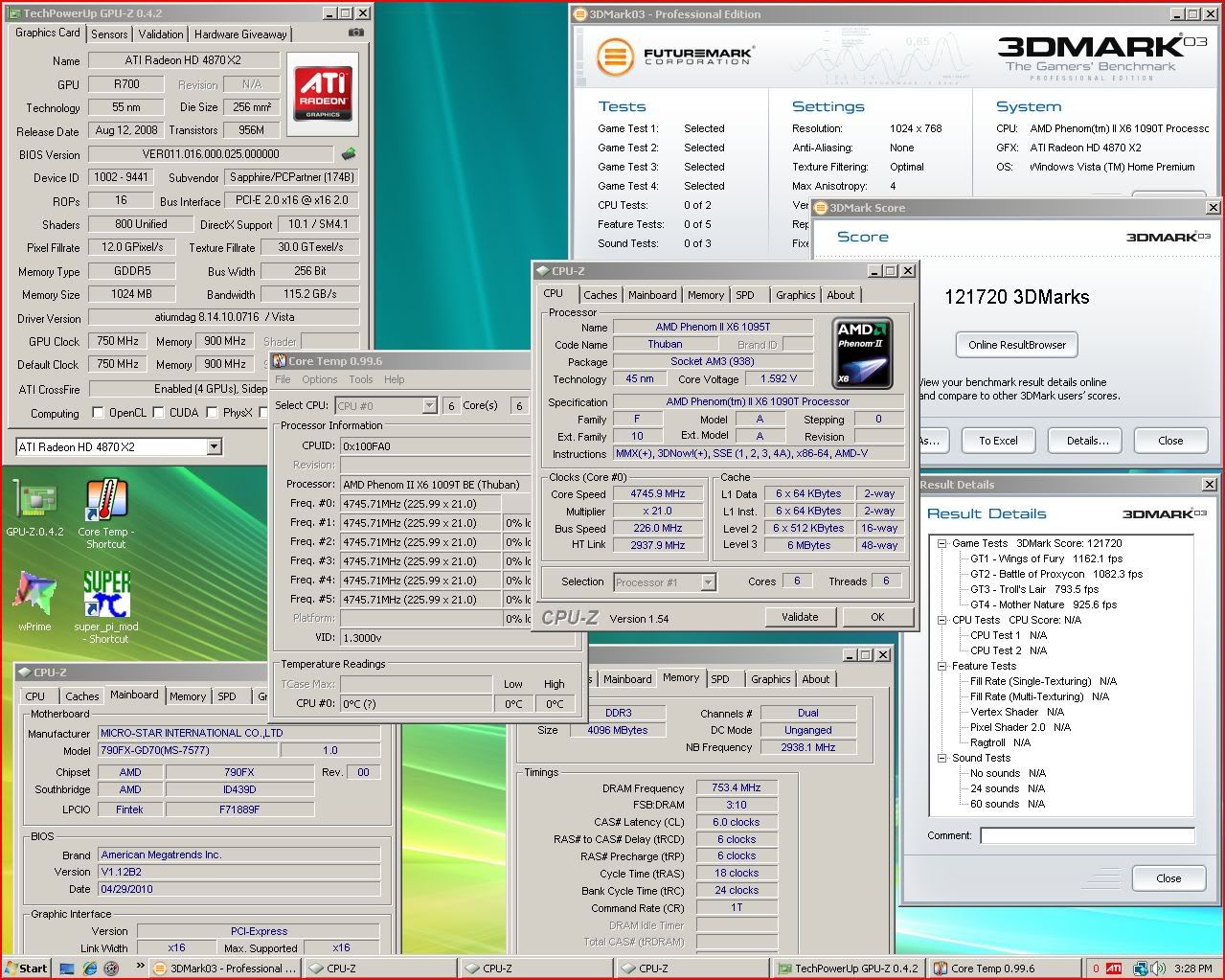Open the Options menu in Core Temp

(x=320, y=379)
